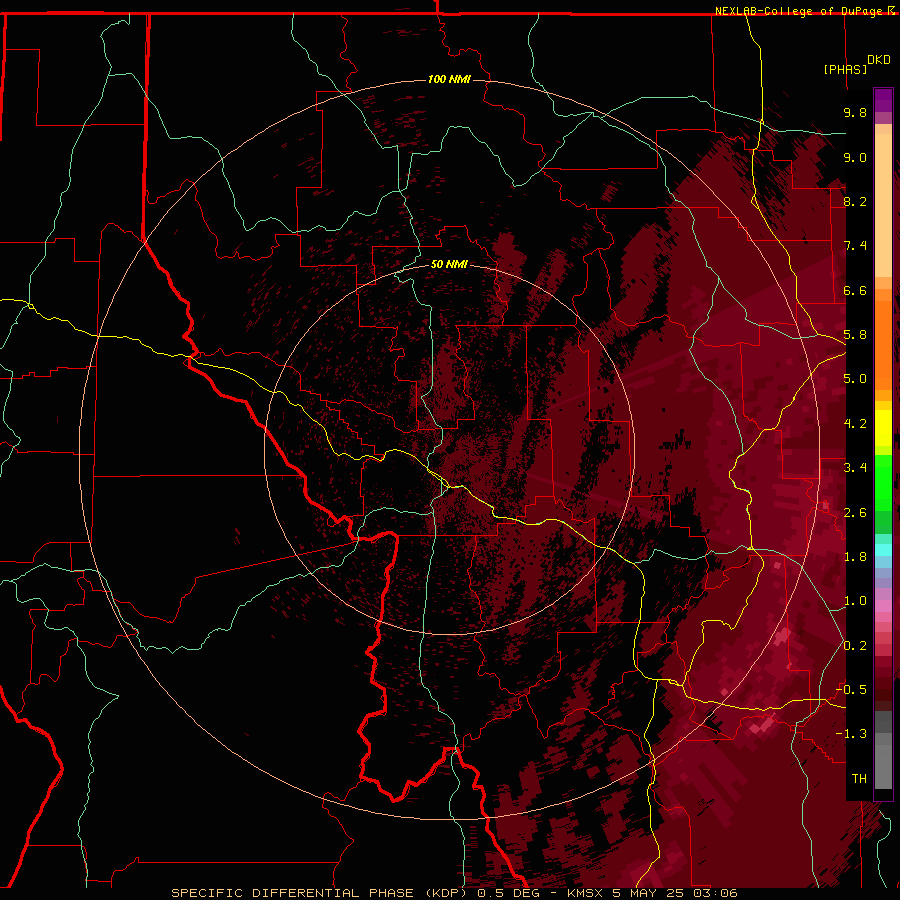Click the 6.6 value on the scale
The height and width of the screenshot is (900, 900).
[855, 290]
